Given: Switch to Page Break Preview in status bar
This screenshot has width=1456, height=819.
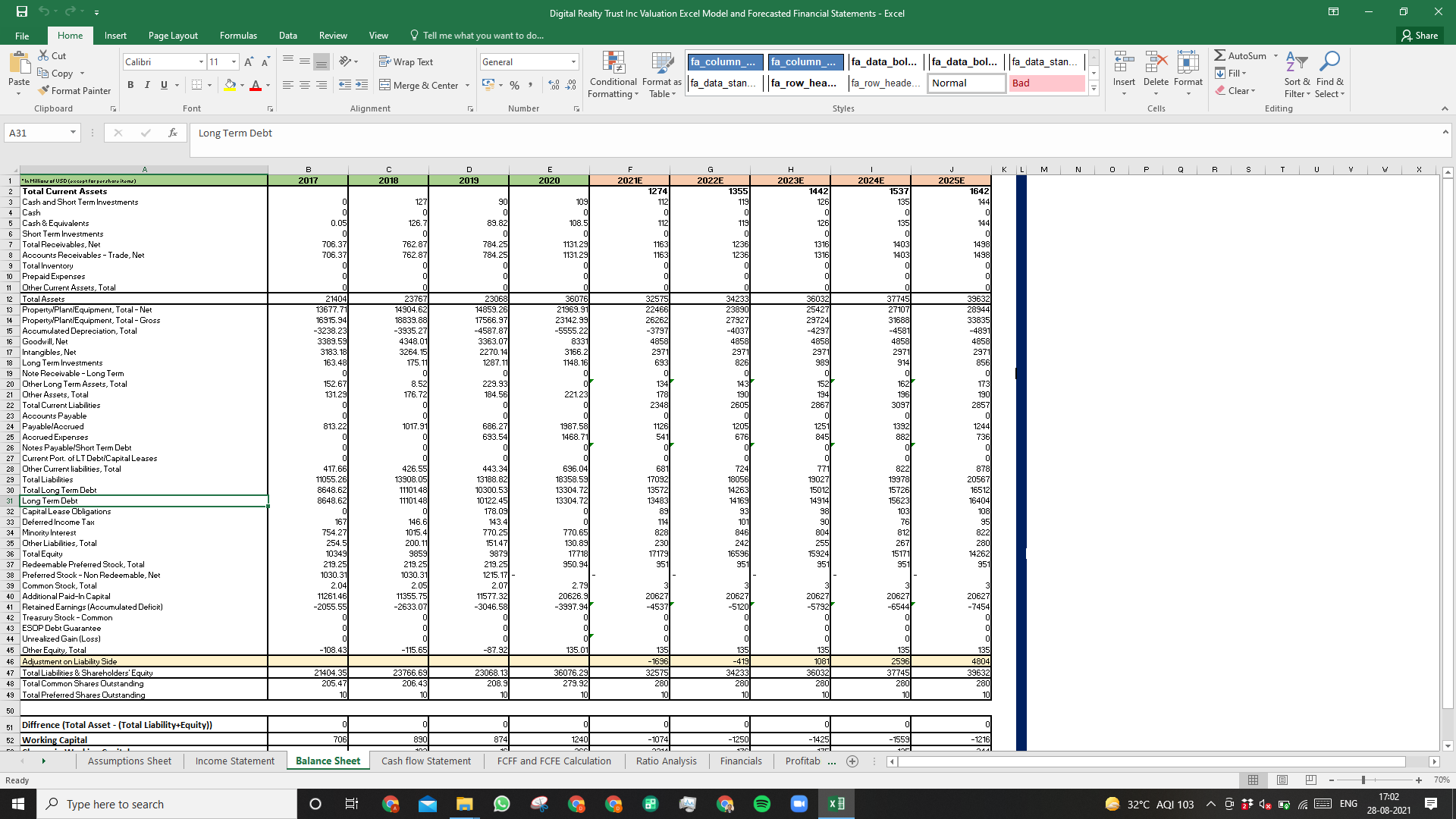Looking at the screenshot, I should [x=1311, y=780].
